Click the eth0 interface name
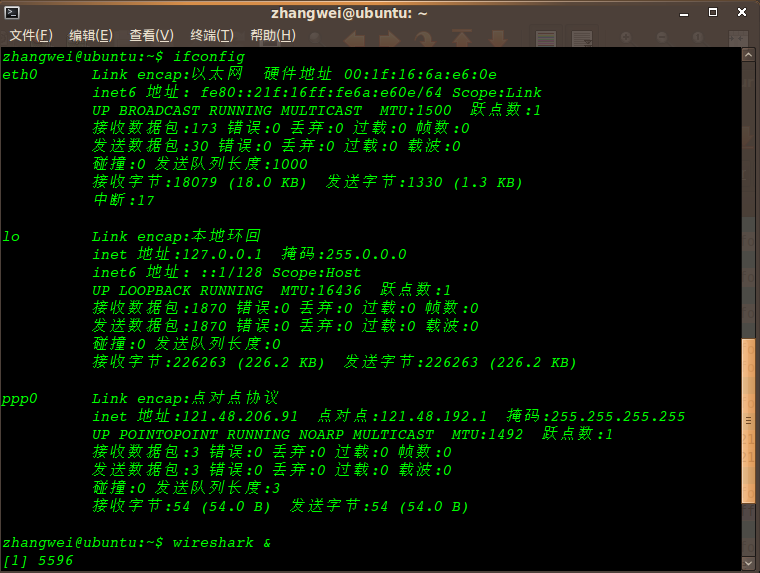The image size is (760, 573). click(x=20, y=75)
